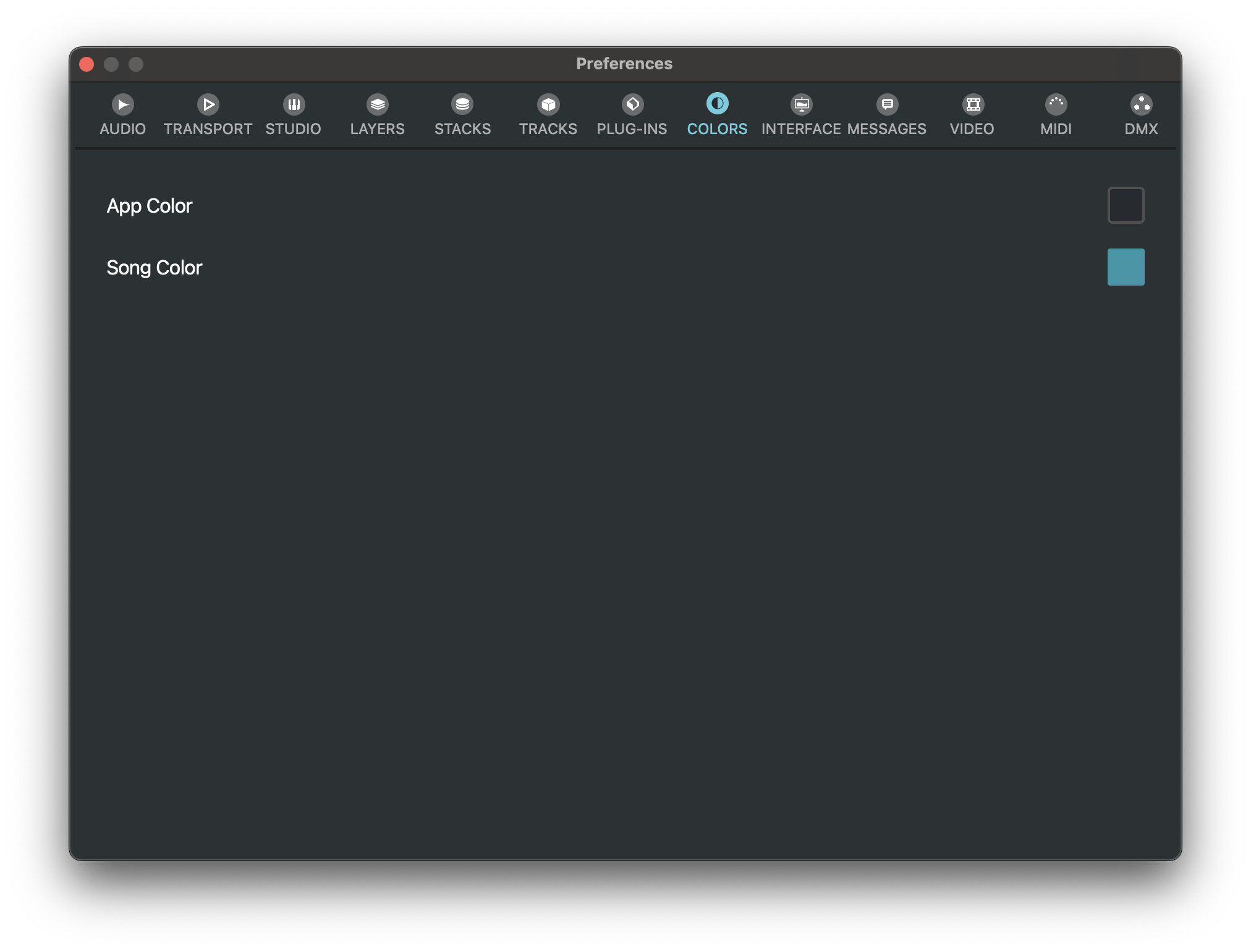Click the Interface monitor icon
The height and width of the screenshot is (952, 1251).
pos(802,104)
